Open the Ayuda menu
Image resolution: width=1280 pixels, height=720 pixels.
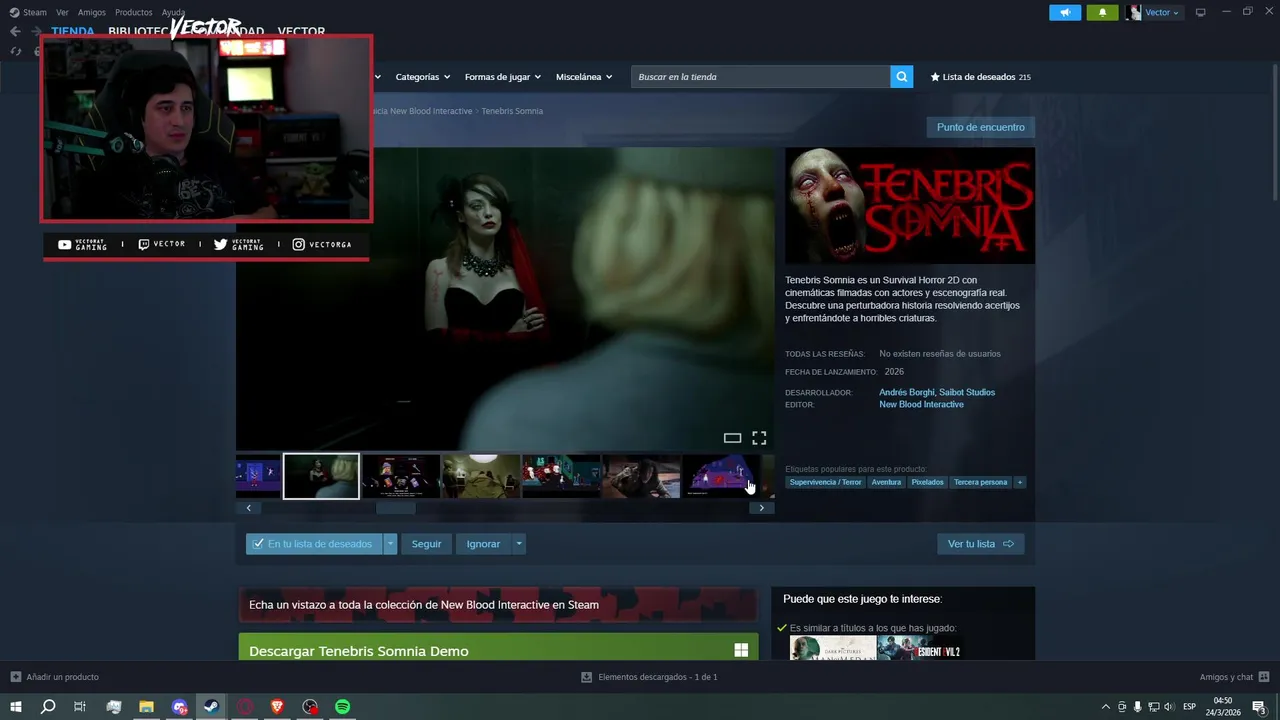(x=174, y=12)
